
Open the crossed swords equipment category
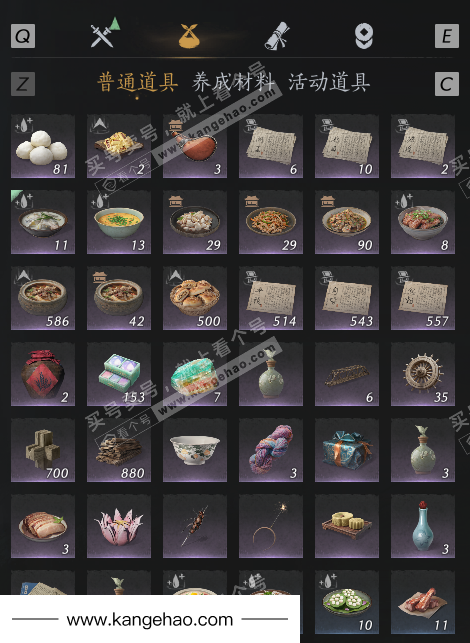point(105,34)
